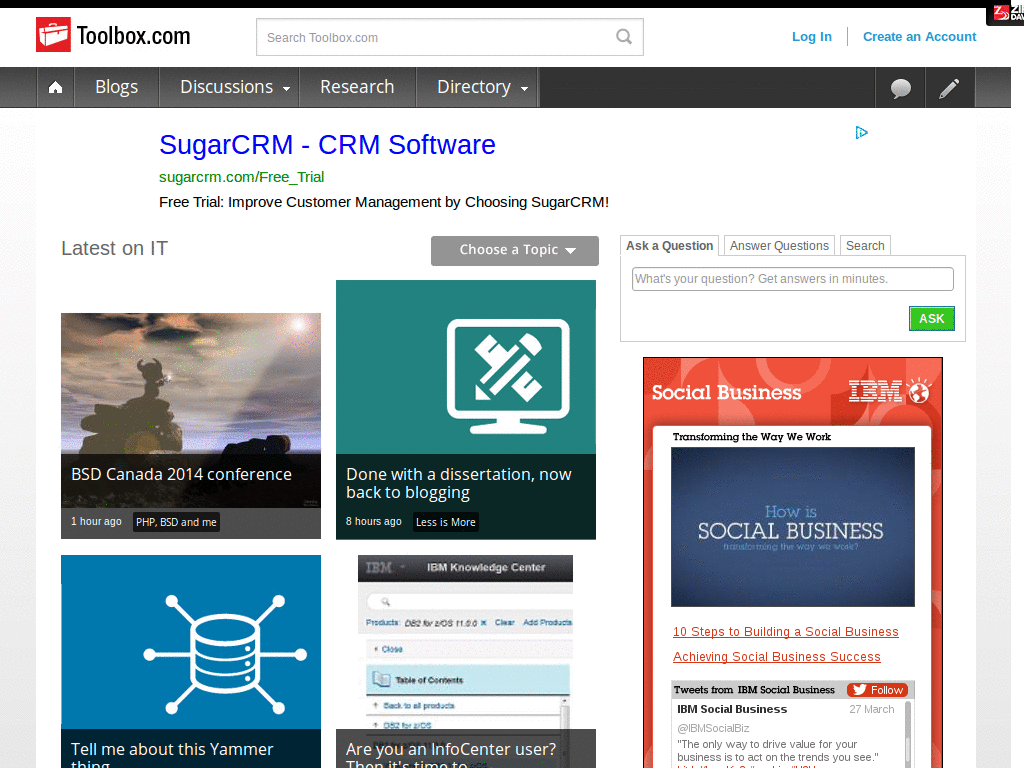Click the Ziff Davis corner logo
Viewport: 1024px width, 768px height.
tap(1008, 13)
